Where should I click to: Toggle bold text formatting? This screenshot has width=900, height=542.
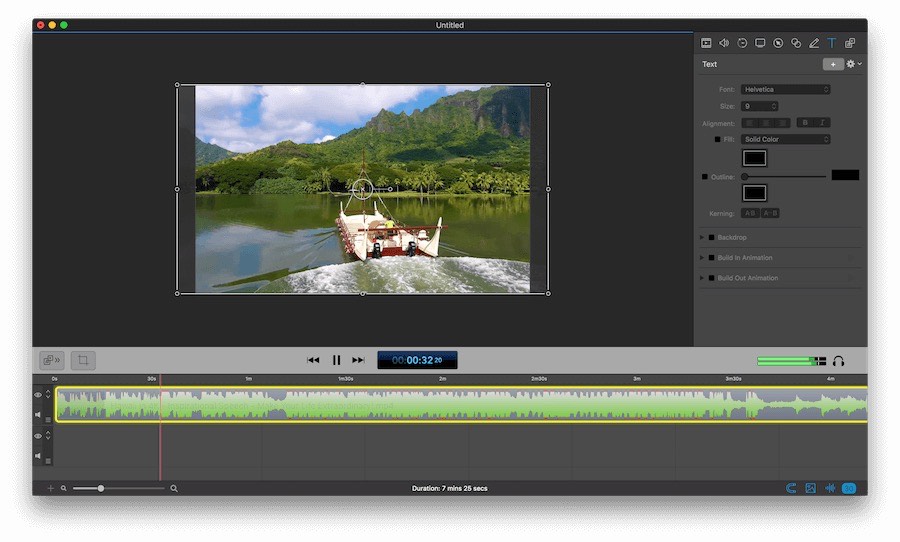[805, 123]
